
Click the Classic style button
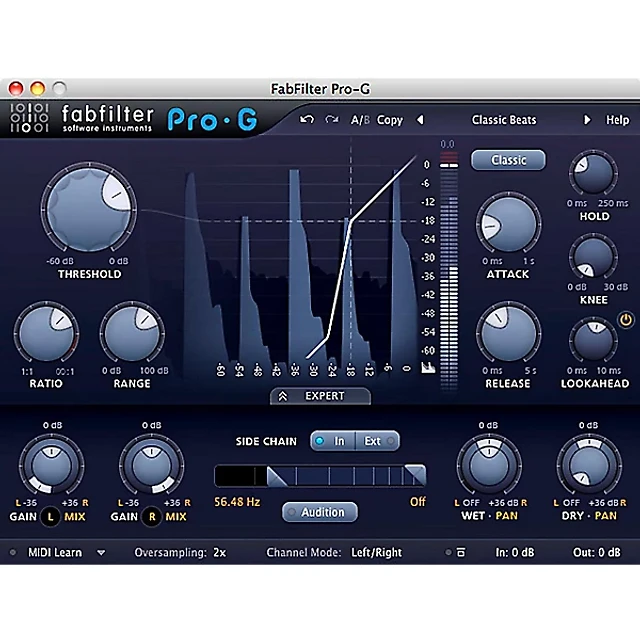[508, 160]
